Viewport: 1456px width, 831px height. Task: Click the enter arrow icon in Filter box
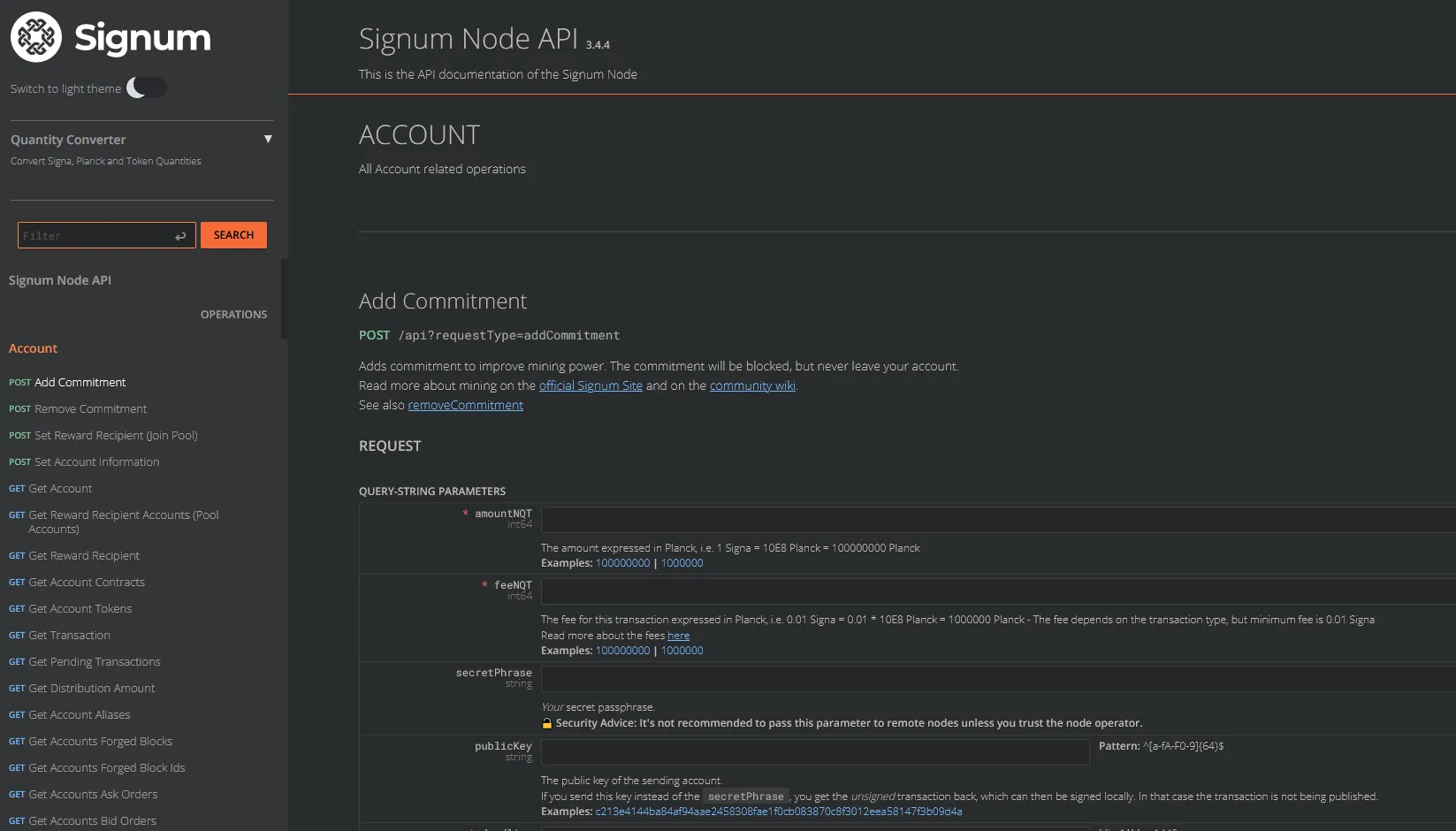click(x=180, y=236)
